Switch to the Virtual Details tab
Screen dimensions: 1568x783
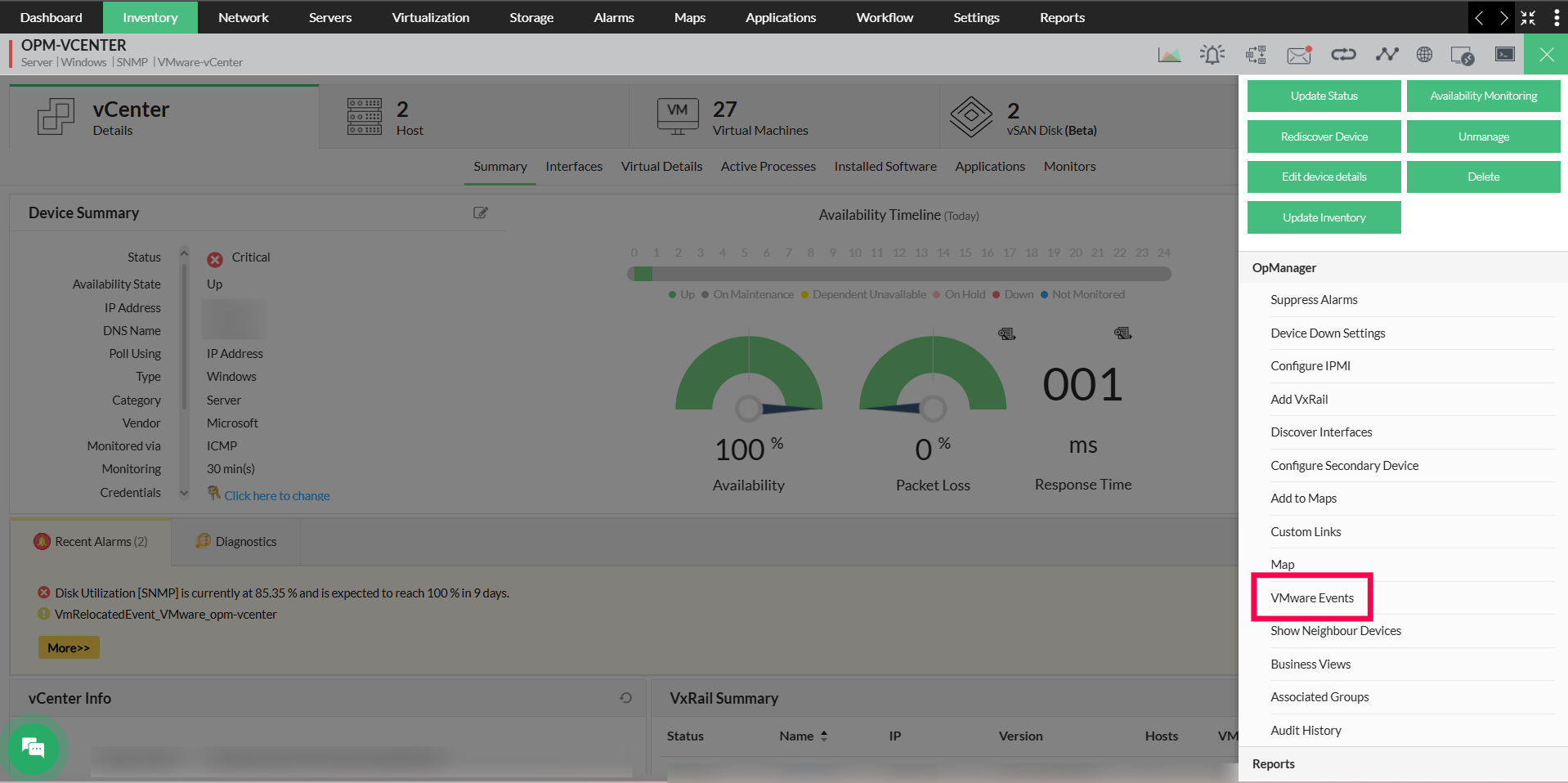point(661,166)
